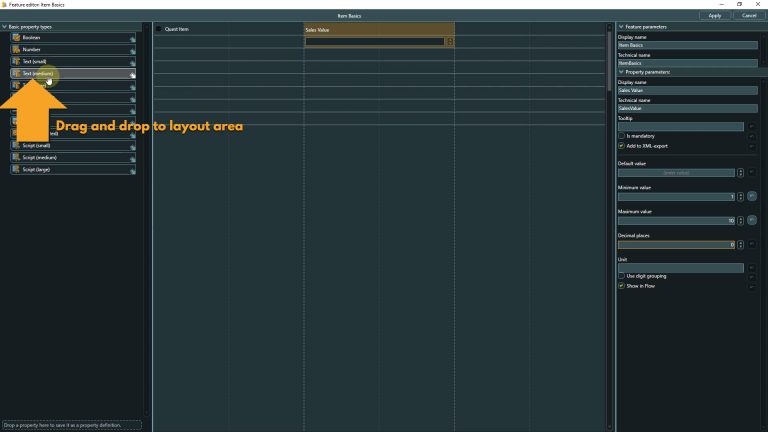Click the hand icon on the Script (medium) row

coord(132,159)
